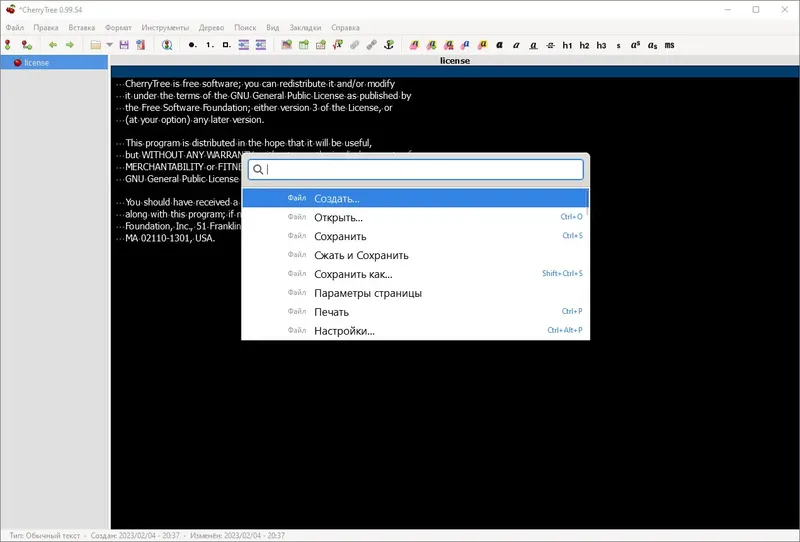The width and height of the screenshot is (800, 542).
Task: Find in all nodes icon
Action: (x=167, y=45)
